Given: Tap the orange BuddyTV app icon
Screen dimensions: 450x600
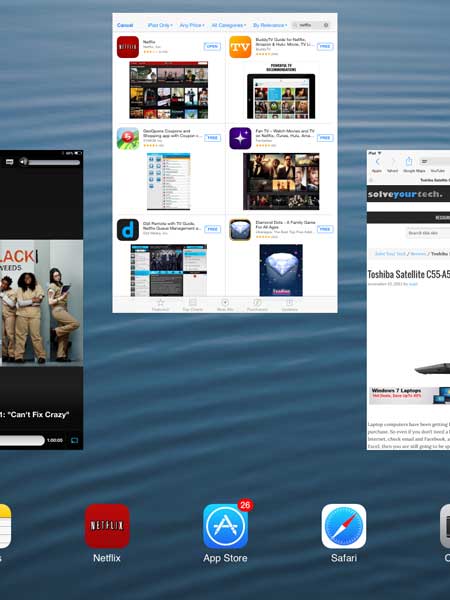Looking at the screenshot, I should 240,47.
